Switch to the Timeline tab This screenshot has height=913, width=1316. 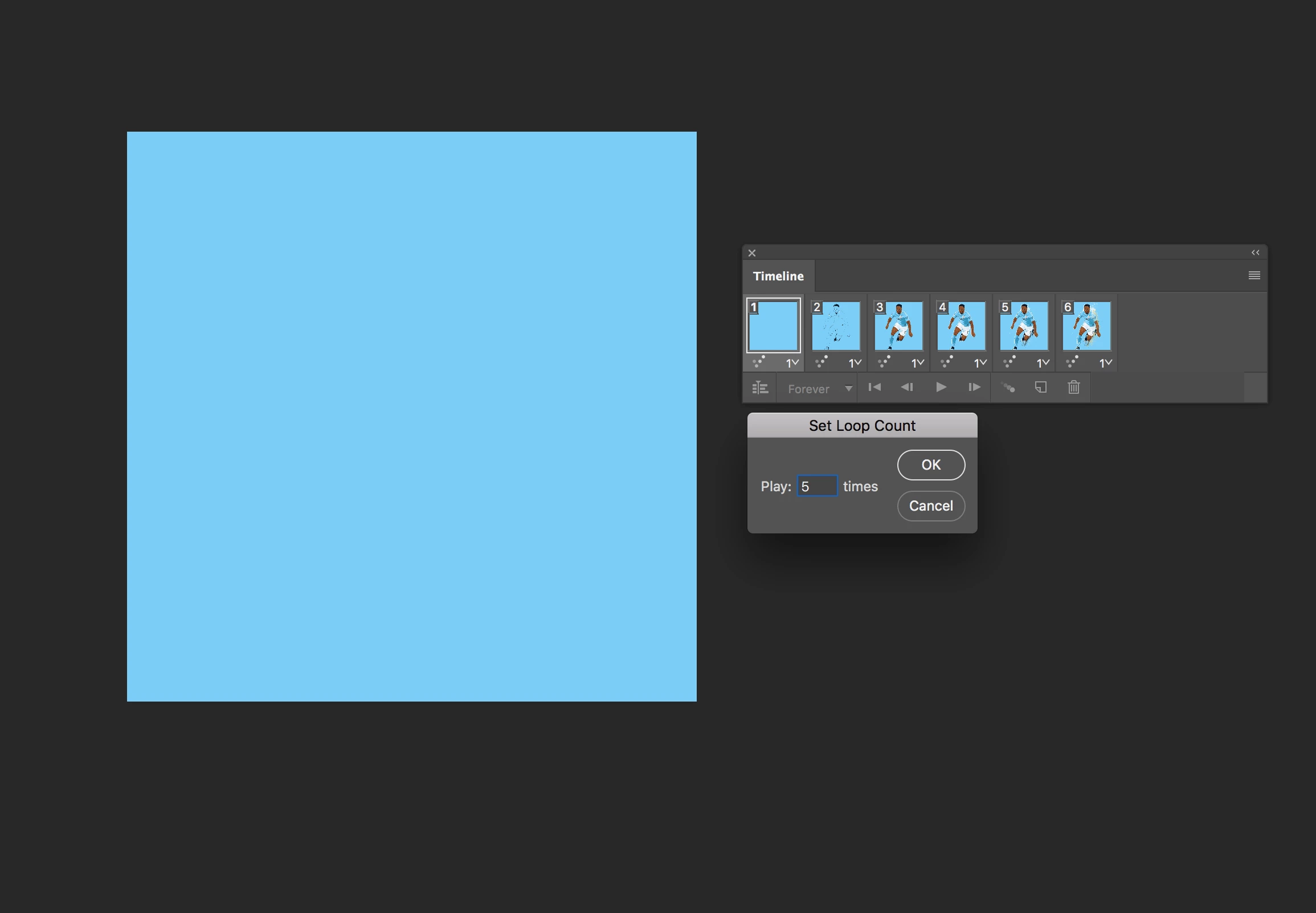tap(778, 276)
